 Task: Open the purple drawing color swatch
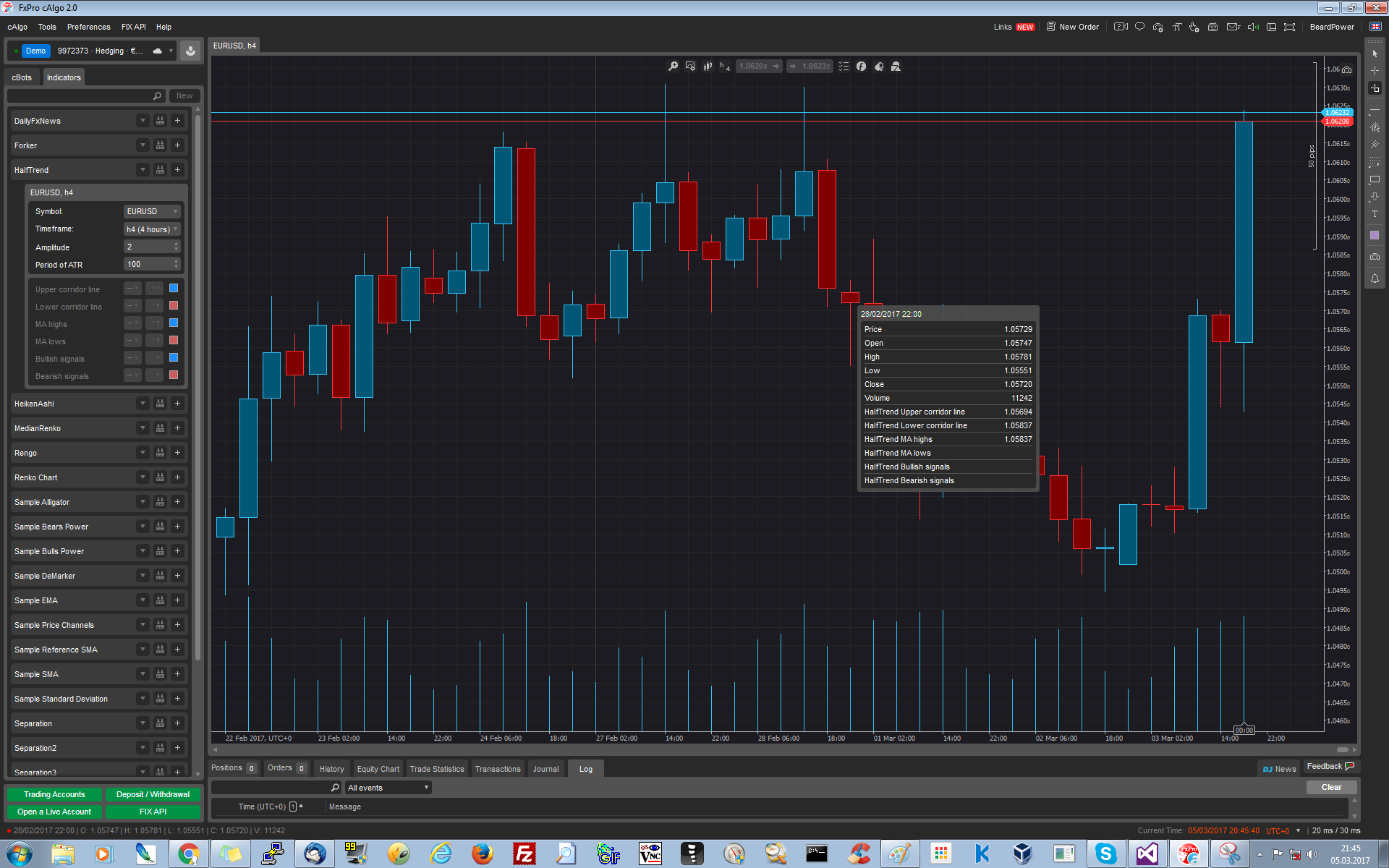tap(1375, 235)
